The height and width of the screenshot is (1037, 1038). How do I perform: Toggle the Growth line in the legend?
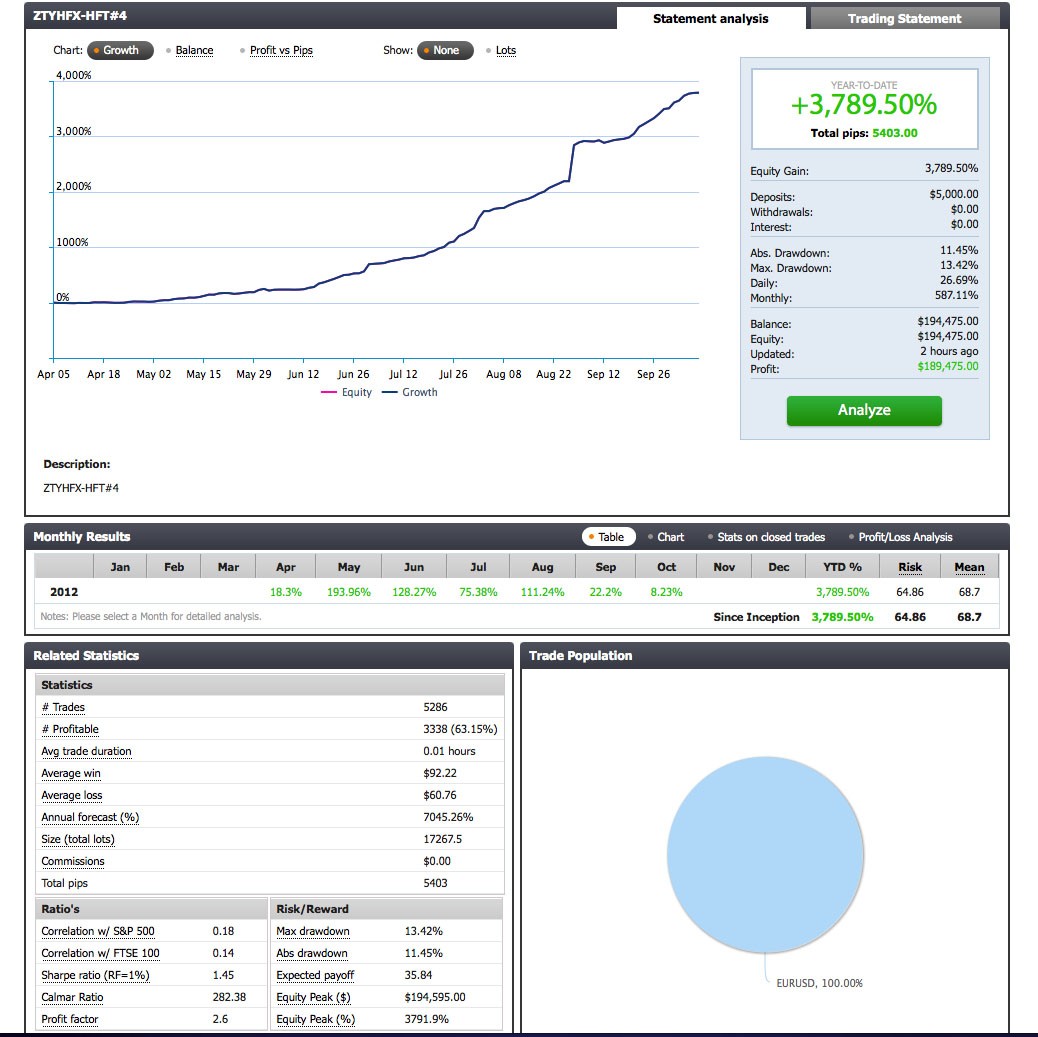point(421,392)
